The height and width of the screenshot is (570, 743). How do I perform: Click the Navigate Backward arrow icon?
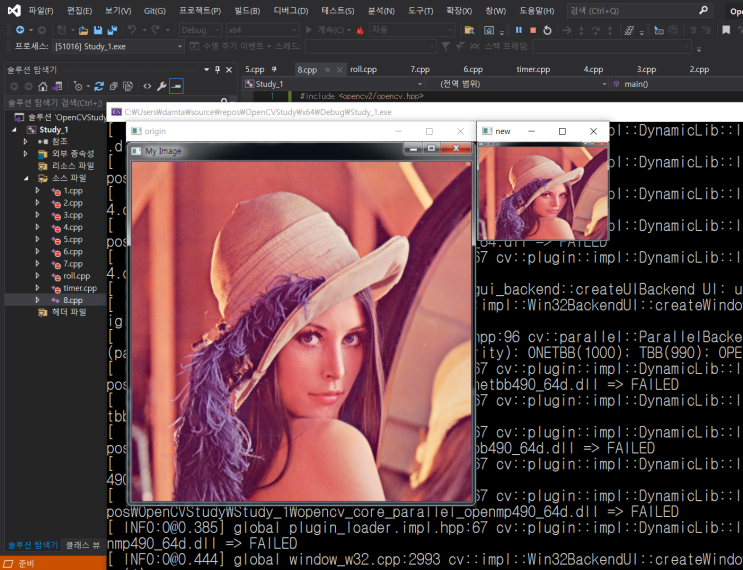20,30
